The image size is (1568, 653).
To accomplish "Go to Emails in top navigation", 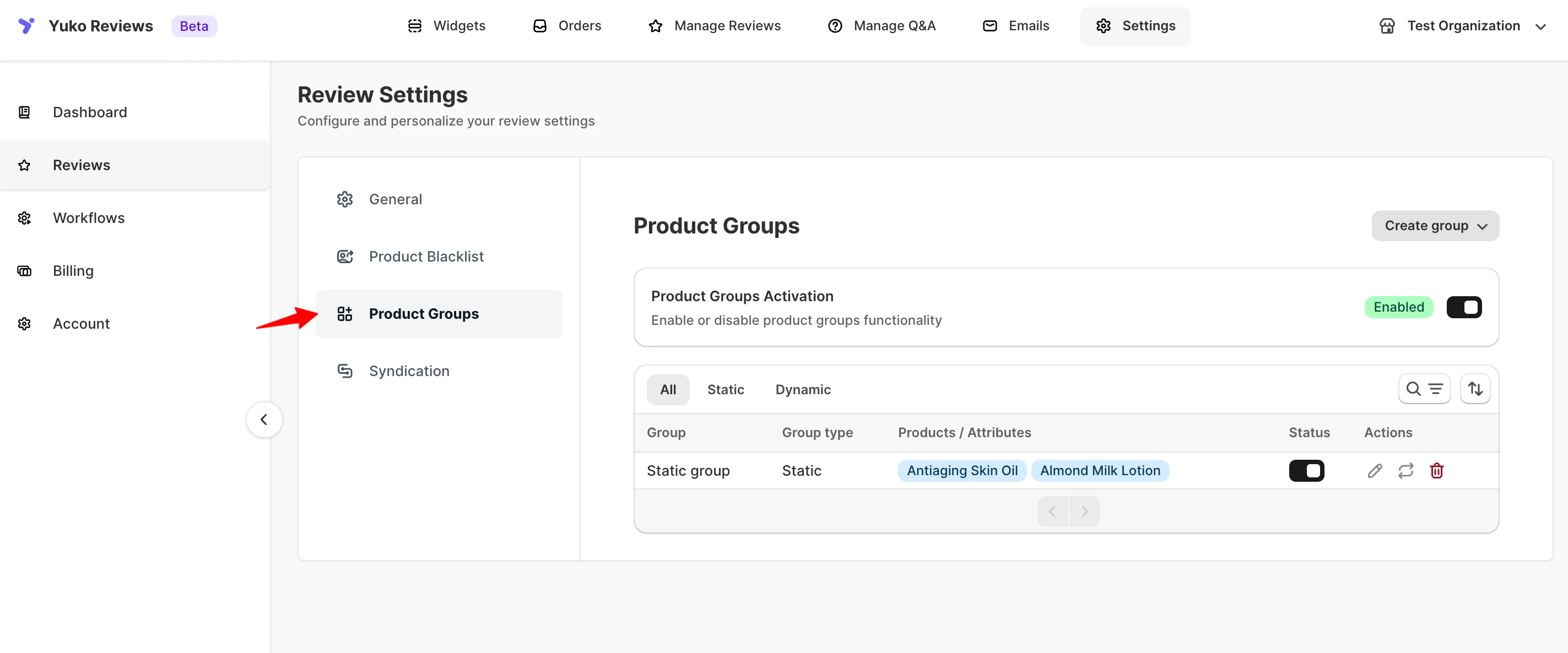I will click(1016, 25).
